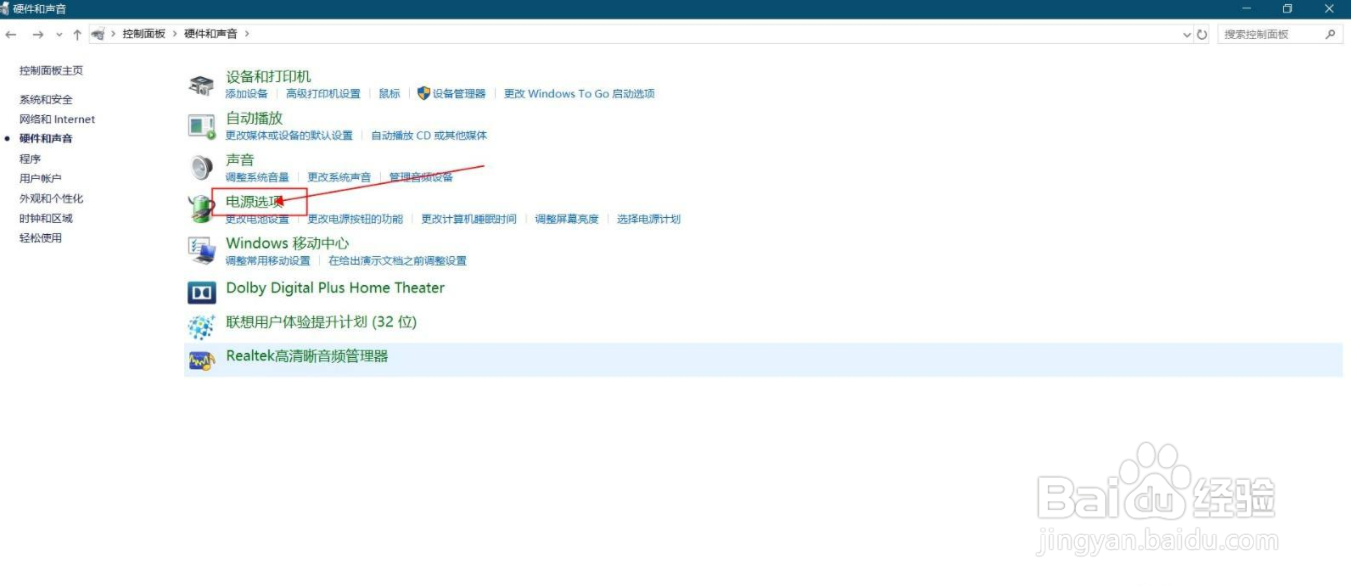Image resolution: width=1351 pixels, height=586 pixels.
Task: Click the 搜索控制面板 search field
Action: tap(1260, 33)
